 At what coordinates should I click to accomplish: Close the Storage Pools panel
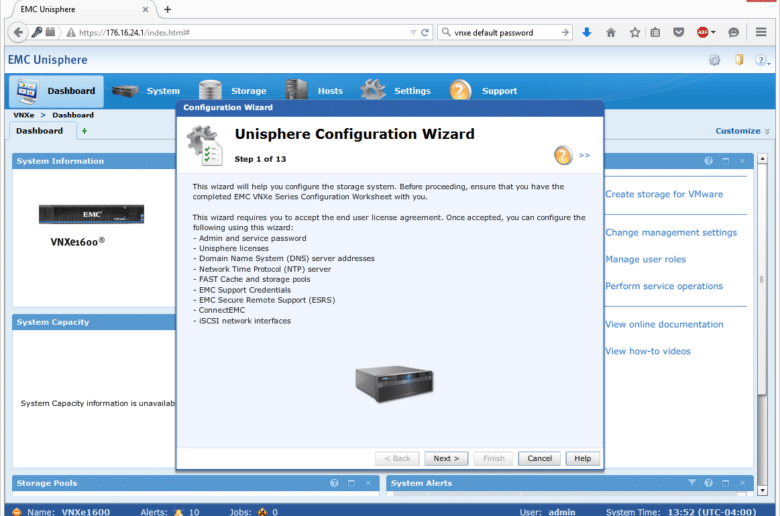pyautogui.click(x=368, y=483)
